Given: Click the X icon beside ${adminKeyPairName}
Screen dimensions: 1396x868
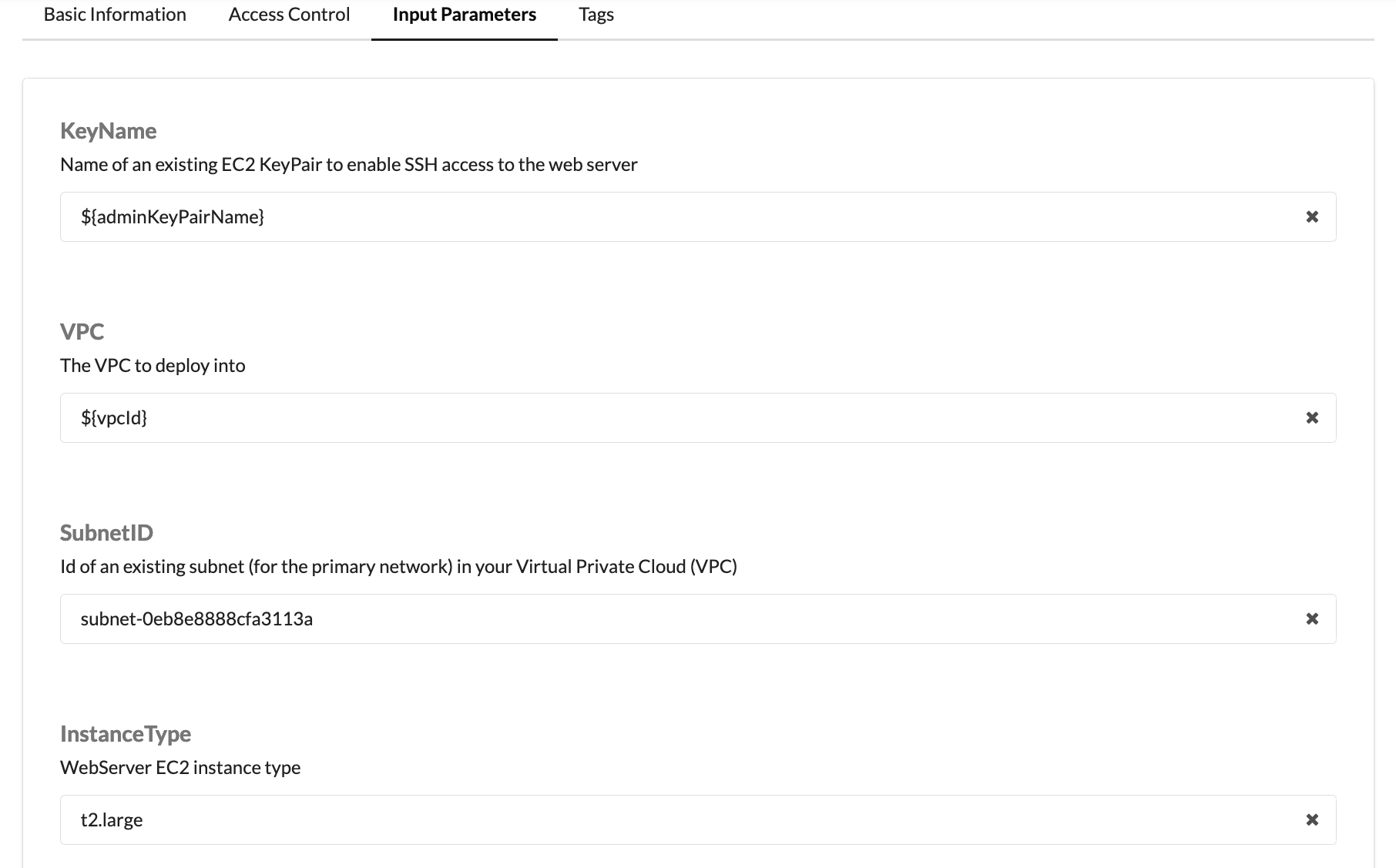Looking at the screenshot, I should click(1312, 216).
